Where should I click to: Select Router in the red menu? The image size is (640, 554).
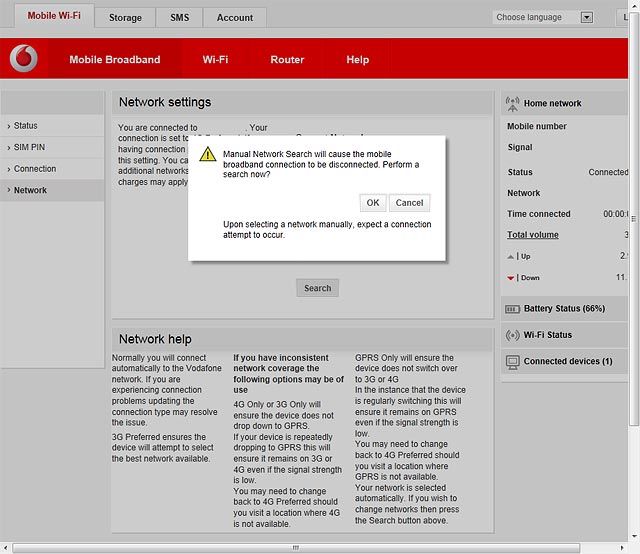pyautogui.click(x=287, y=60)
